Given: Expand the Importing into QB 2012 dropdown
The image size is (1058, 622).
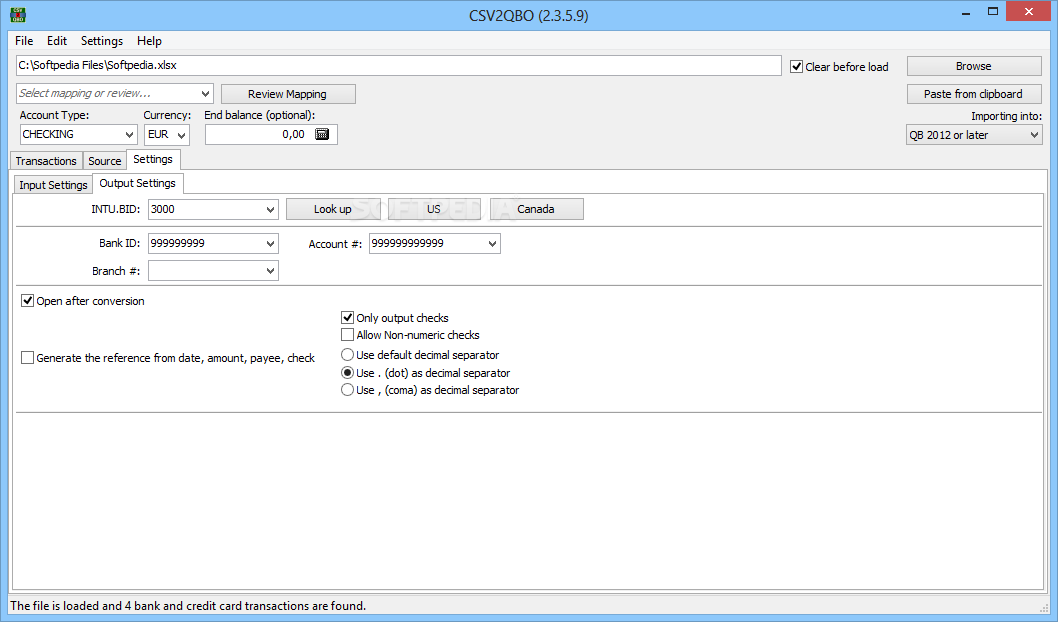Looking at the screenshot, I should pos(1034,135).
